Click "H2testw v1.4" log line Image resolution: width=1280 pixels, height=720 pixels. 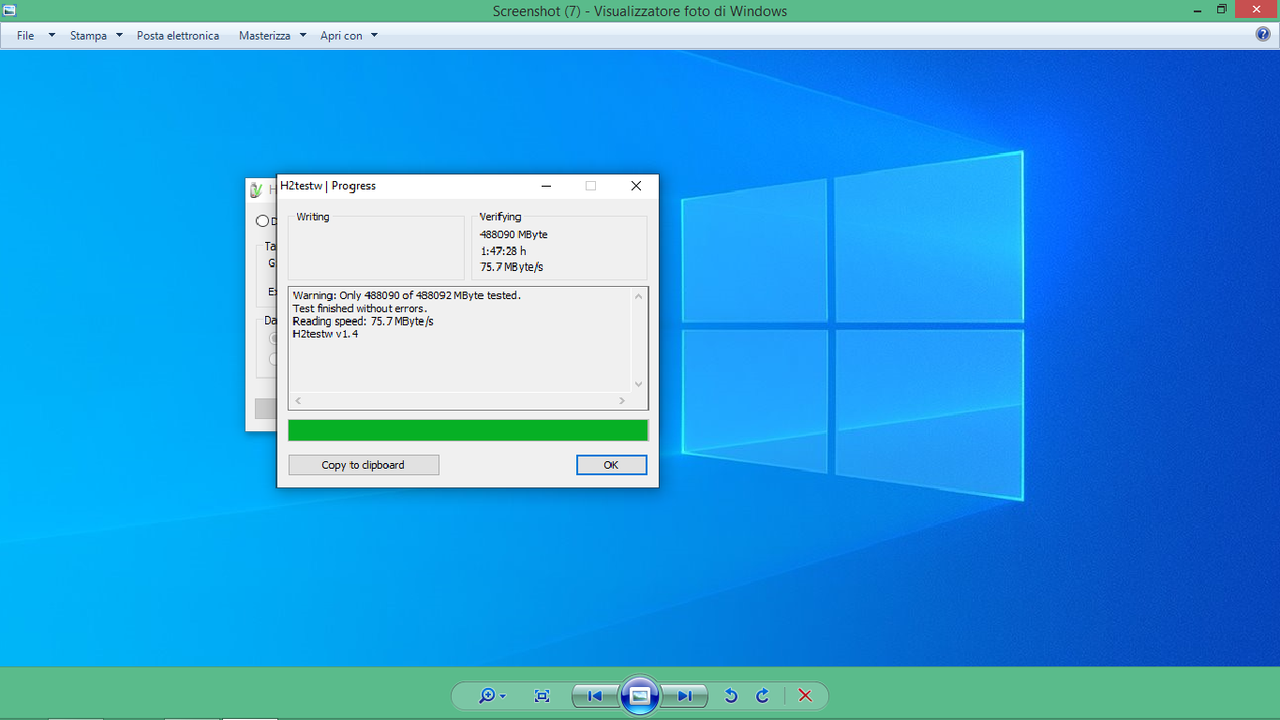click(325, 334)
